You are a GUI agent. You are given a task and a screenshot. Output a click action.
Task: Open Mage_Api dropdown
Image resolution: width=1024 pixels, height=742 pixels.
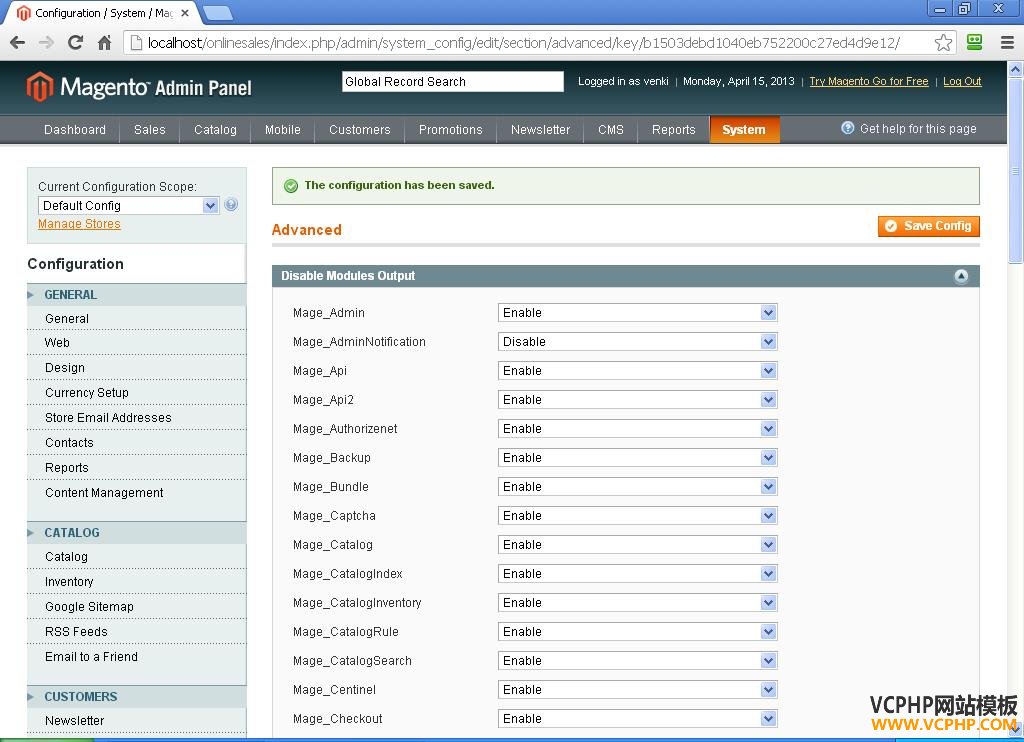click(637, 371)
